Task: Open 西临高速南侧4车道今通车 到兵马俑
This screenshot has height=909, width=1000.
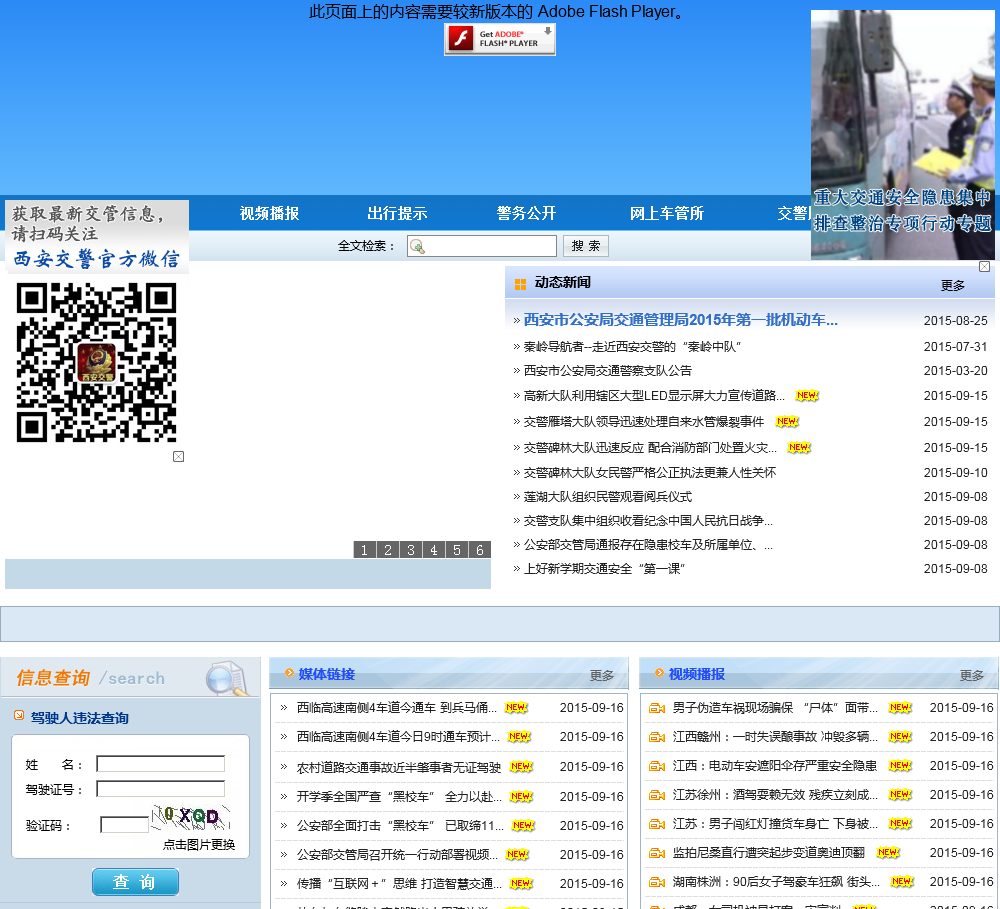Action: (x=397, y=708)
